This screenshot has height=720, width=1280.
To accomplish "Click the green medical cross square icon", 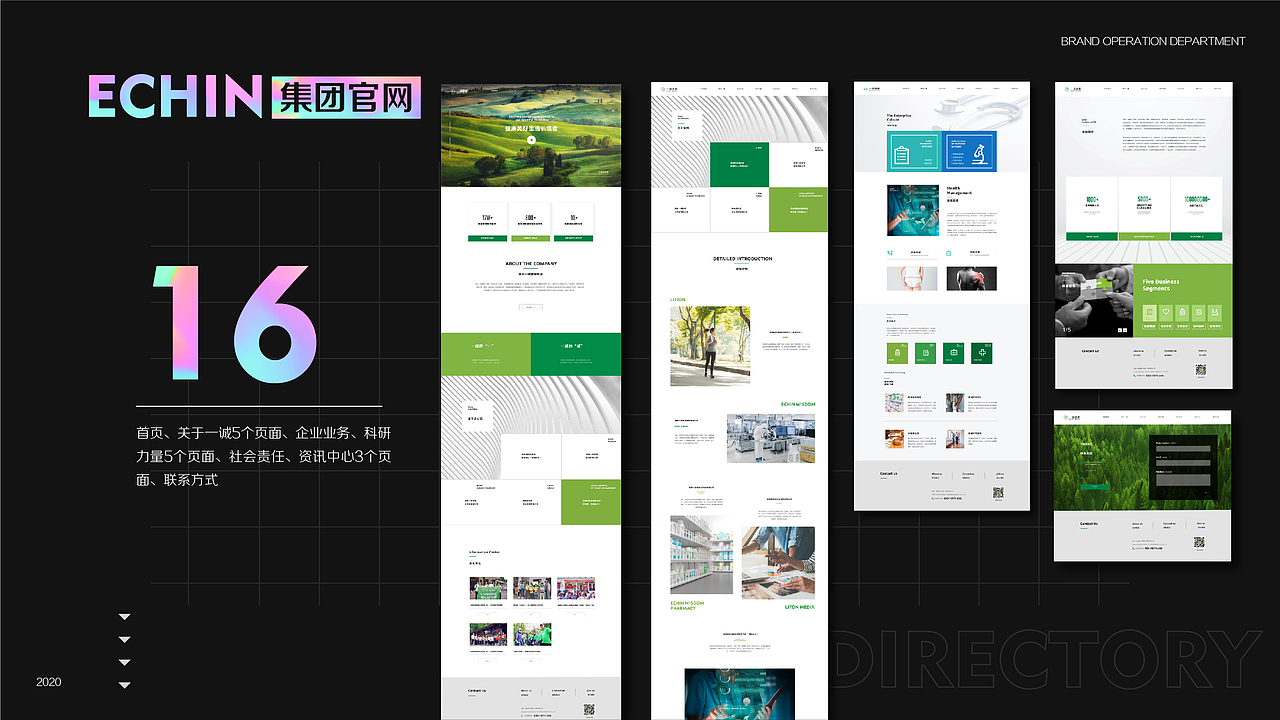I will [983, 353].
